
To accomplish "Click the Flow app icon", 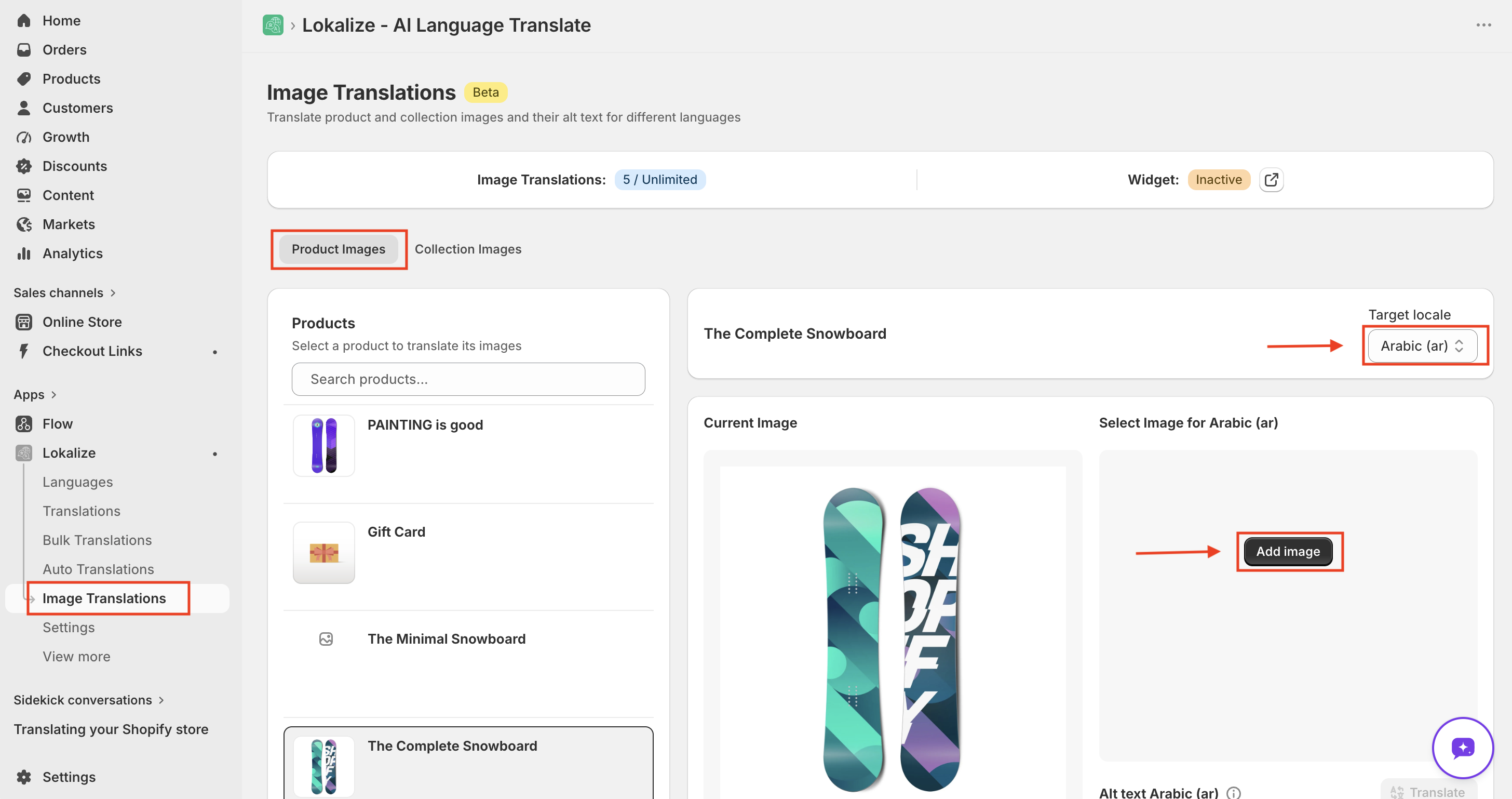I will point(23,424).
